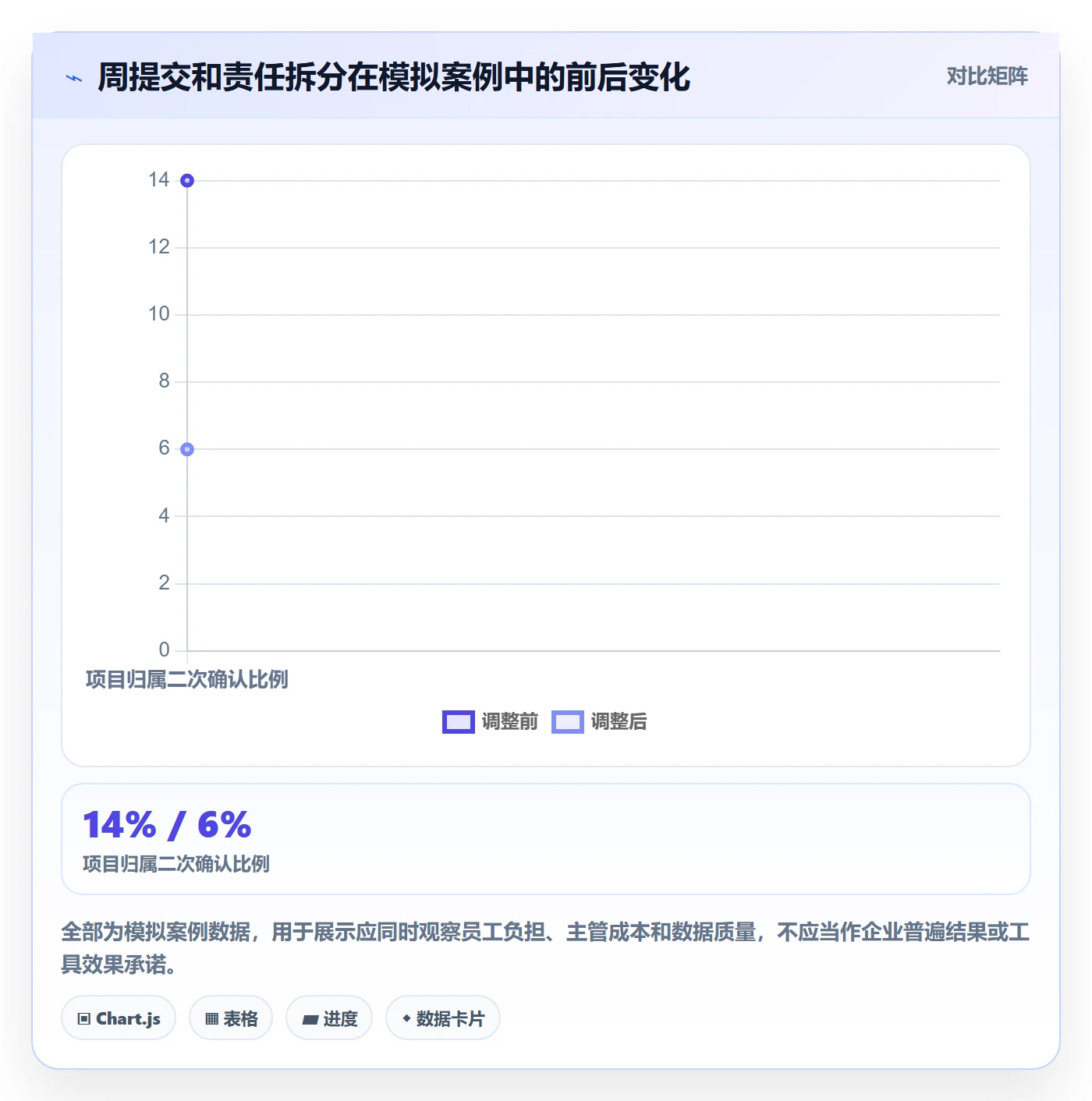Click the disclaimer paragraph starting 全部为模拟案例数据
1092x1101 pixels.
(546, 948)
